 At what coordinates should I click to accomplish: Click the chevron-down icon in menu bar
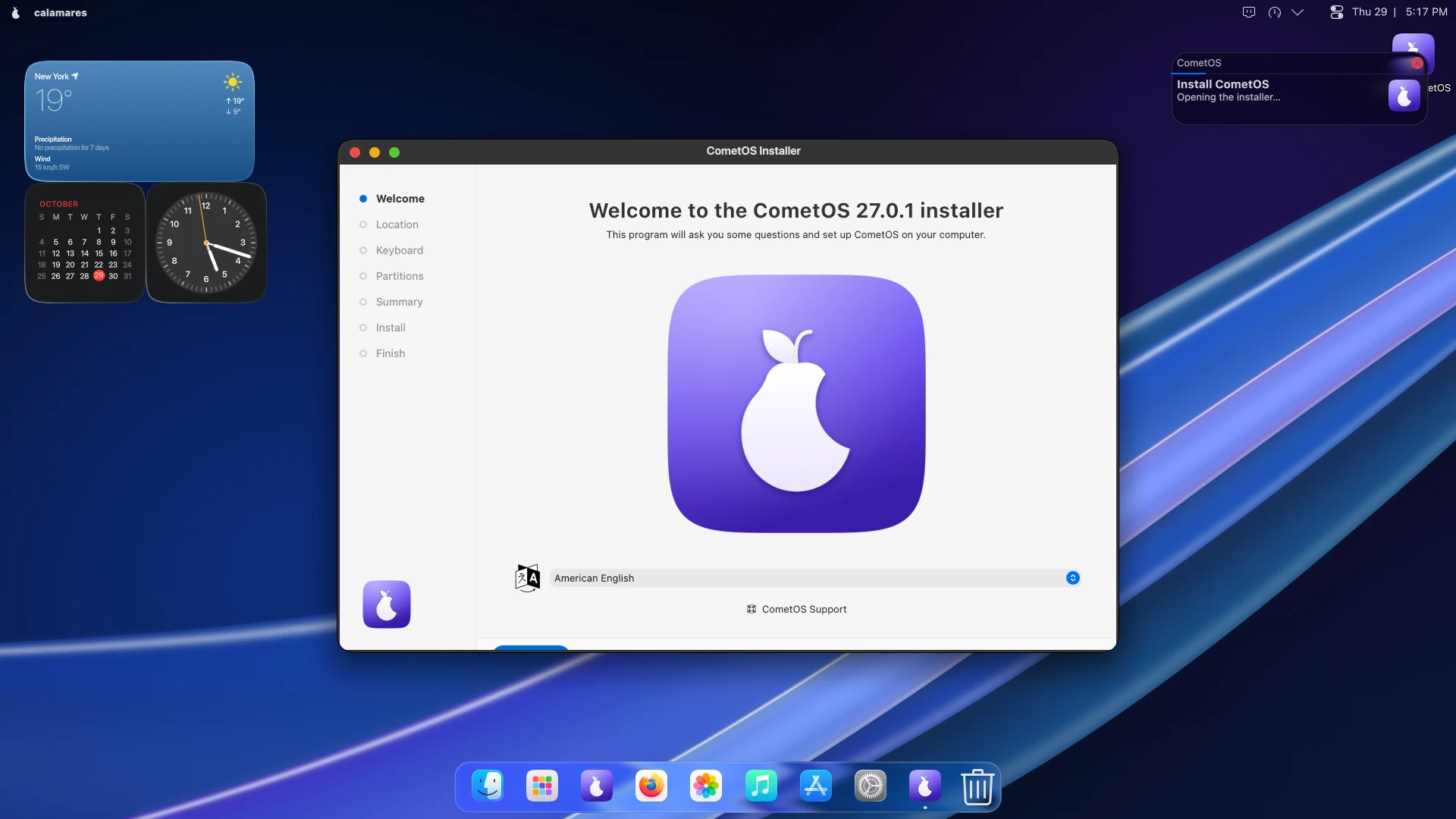(x=1298, y=12)
